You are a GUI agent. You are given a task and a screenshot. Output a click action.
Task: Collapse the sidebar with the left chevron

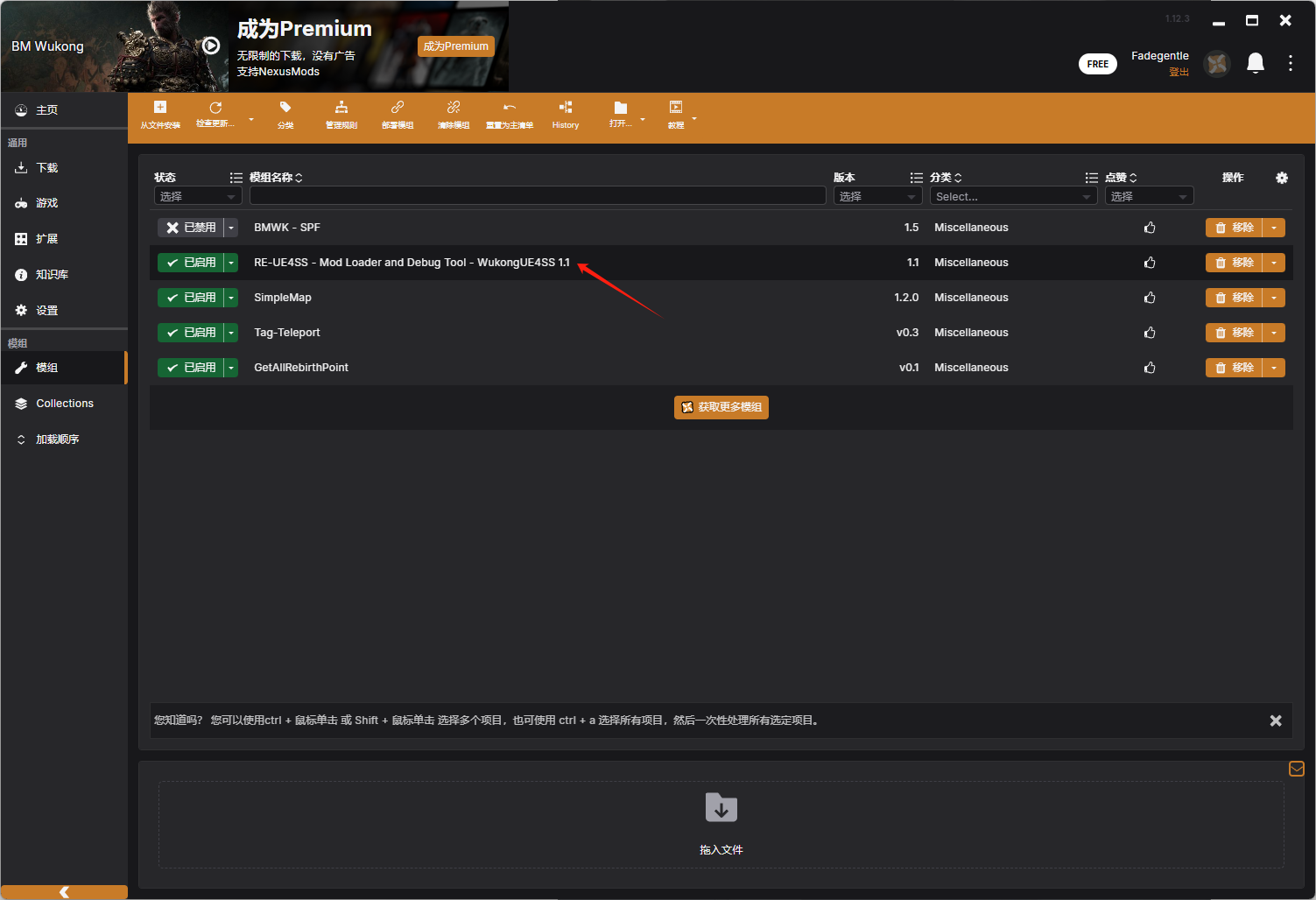(x=64, y=892)
